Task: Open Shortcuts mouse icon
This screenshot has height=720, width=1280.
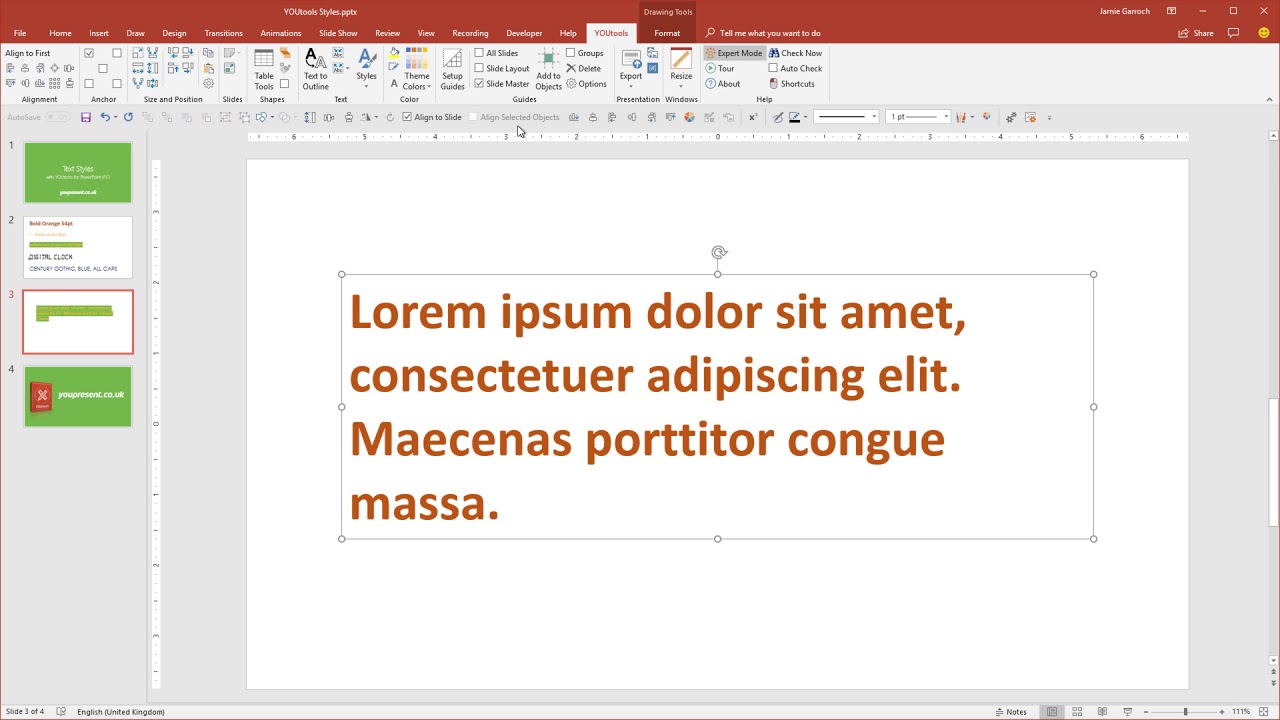Action: tap(774, 84)
